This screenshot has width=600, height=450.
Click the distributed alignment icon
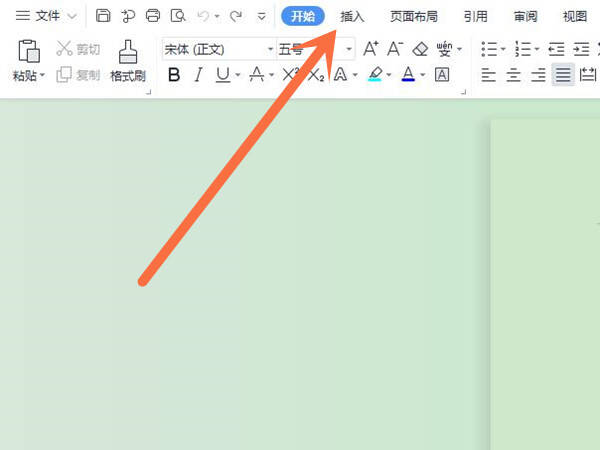[588, 75]
